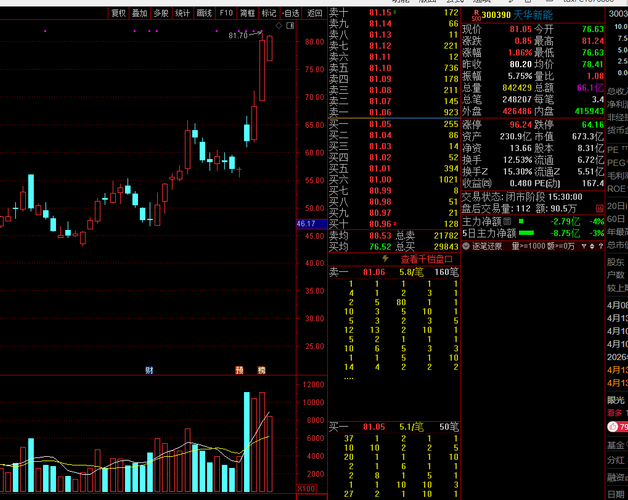628x500 pixels.
Task: Open the tick filter funnel icon
Action: (x=584, y=246)
